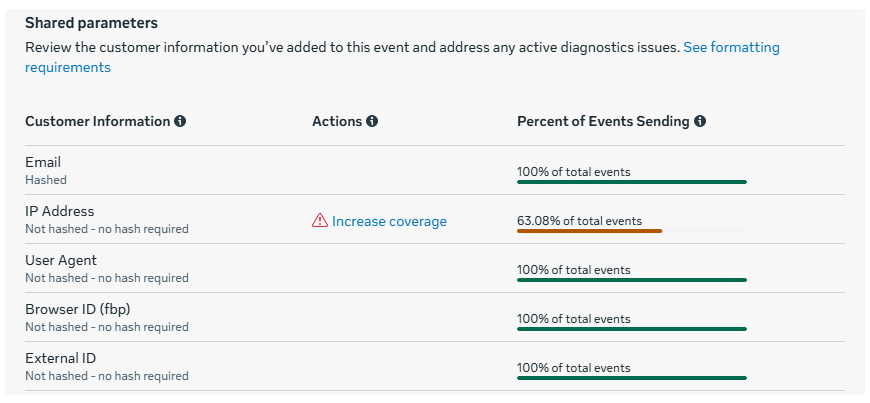The width and height of the screenshot is (870, 403).
Task: Click the Percent of Events Sending info icon
Action: [x=700, y=121]
